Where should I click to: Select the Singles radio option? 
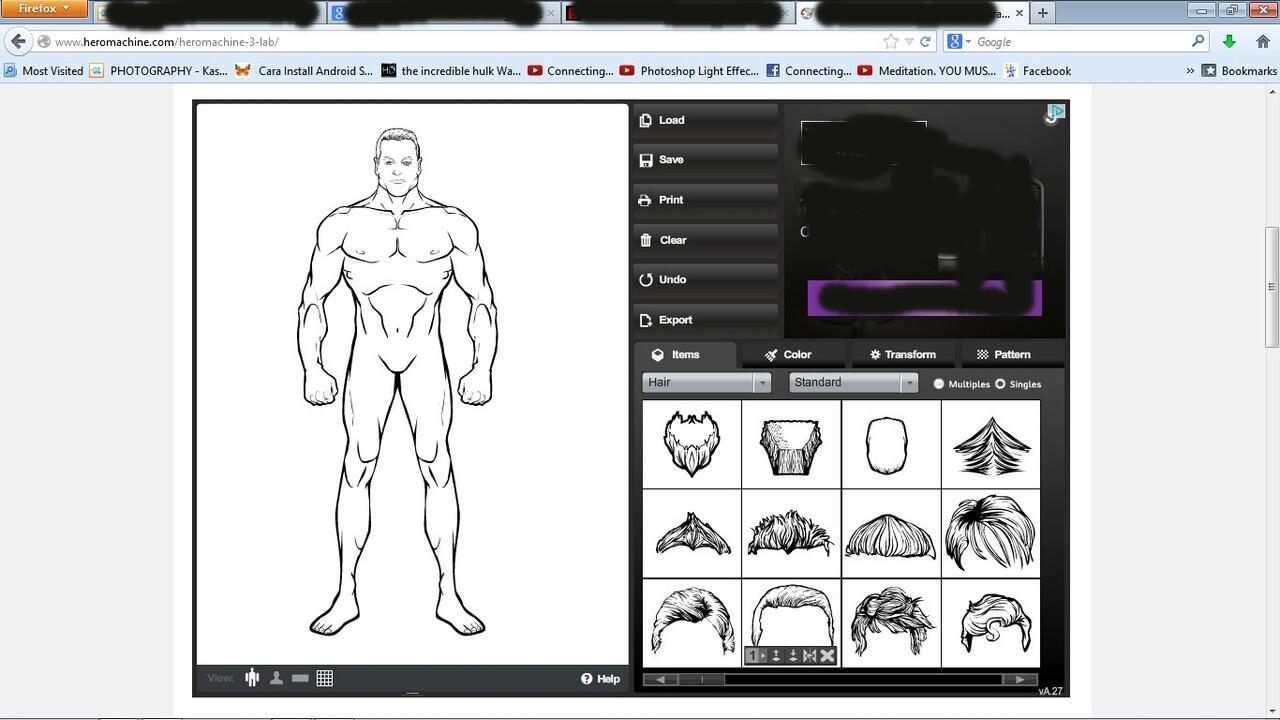click(1000, 384)
